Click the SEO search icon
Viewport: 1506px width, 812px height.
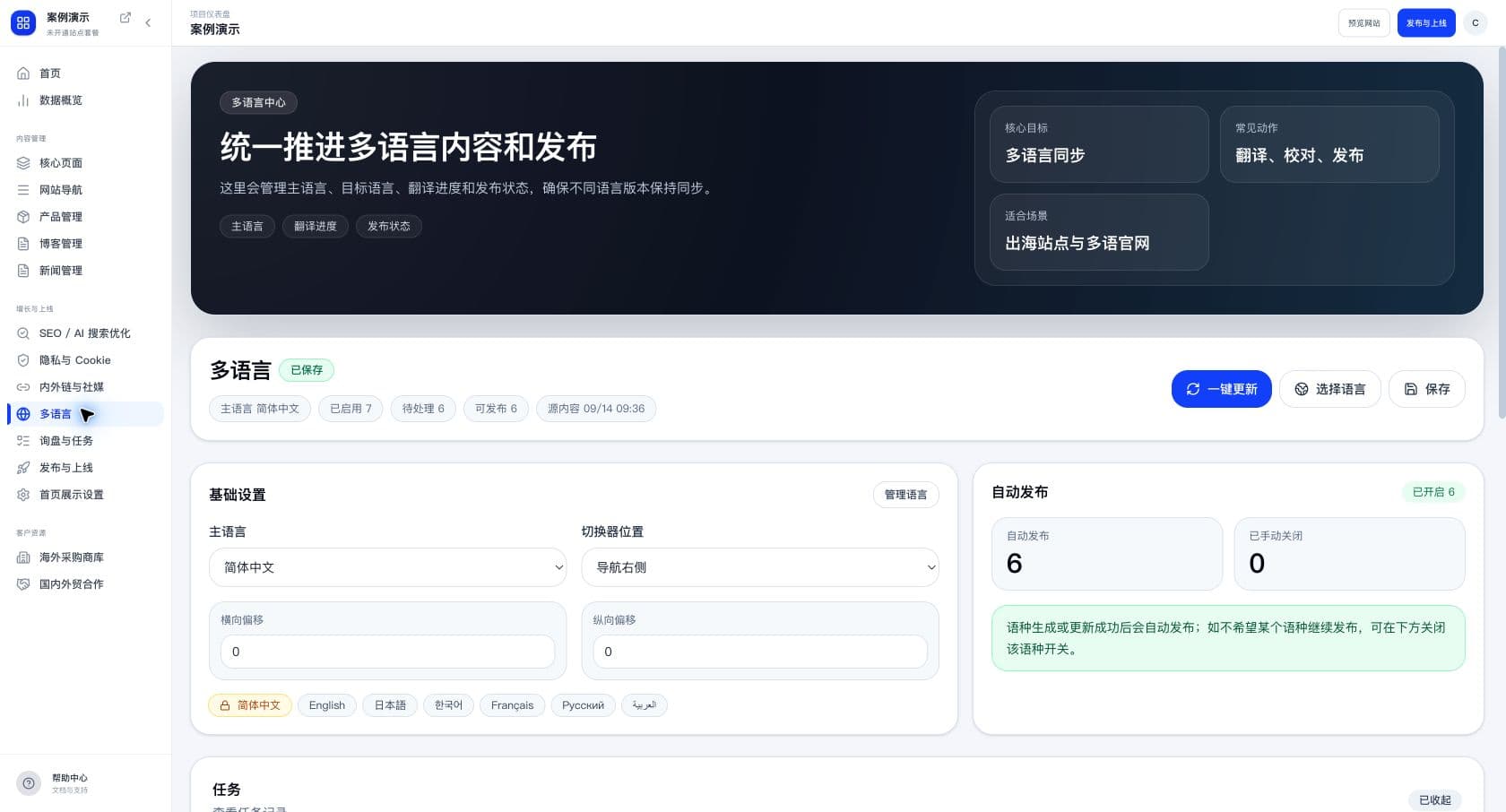[23, 333]
